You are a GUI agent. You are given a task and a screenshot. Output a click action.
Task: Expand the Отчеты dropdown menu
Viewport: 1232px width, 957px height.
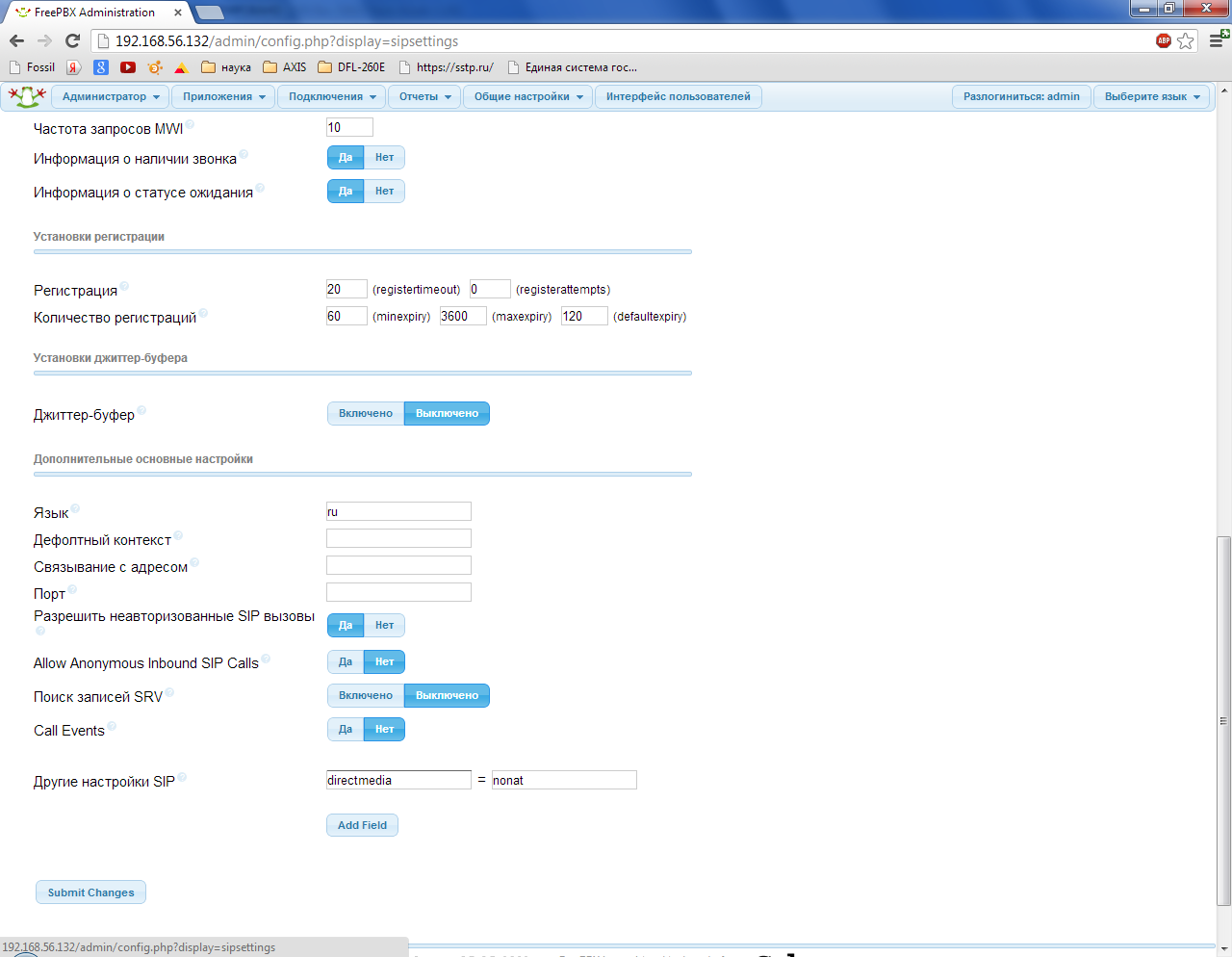pyautogui.click(x=424, y=97)
